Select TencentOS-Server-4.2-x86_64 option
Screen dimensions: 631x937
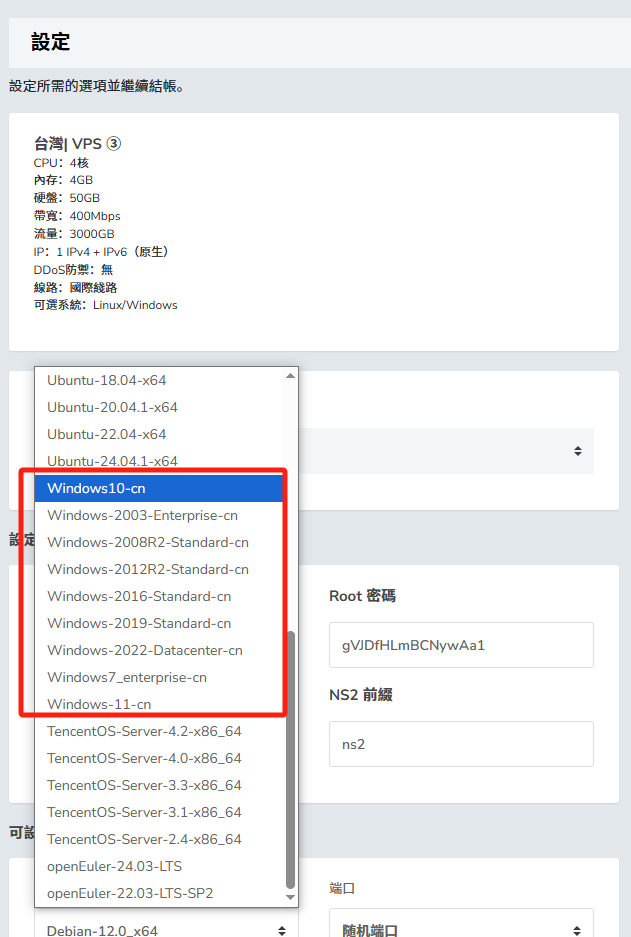159,731
